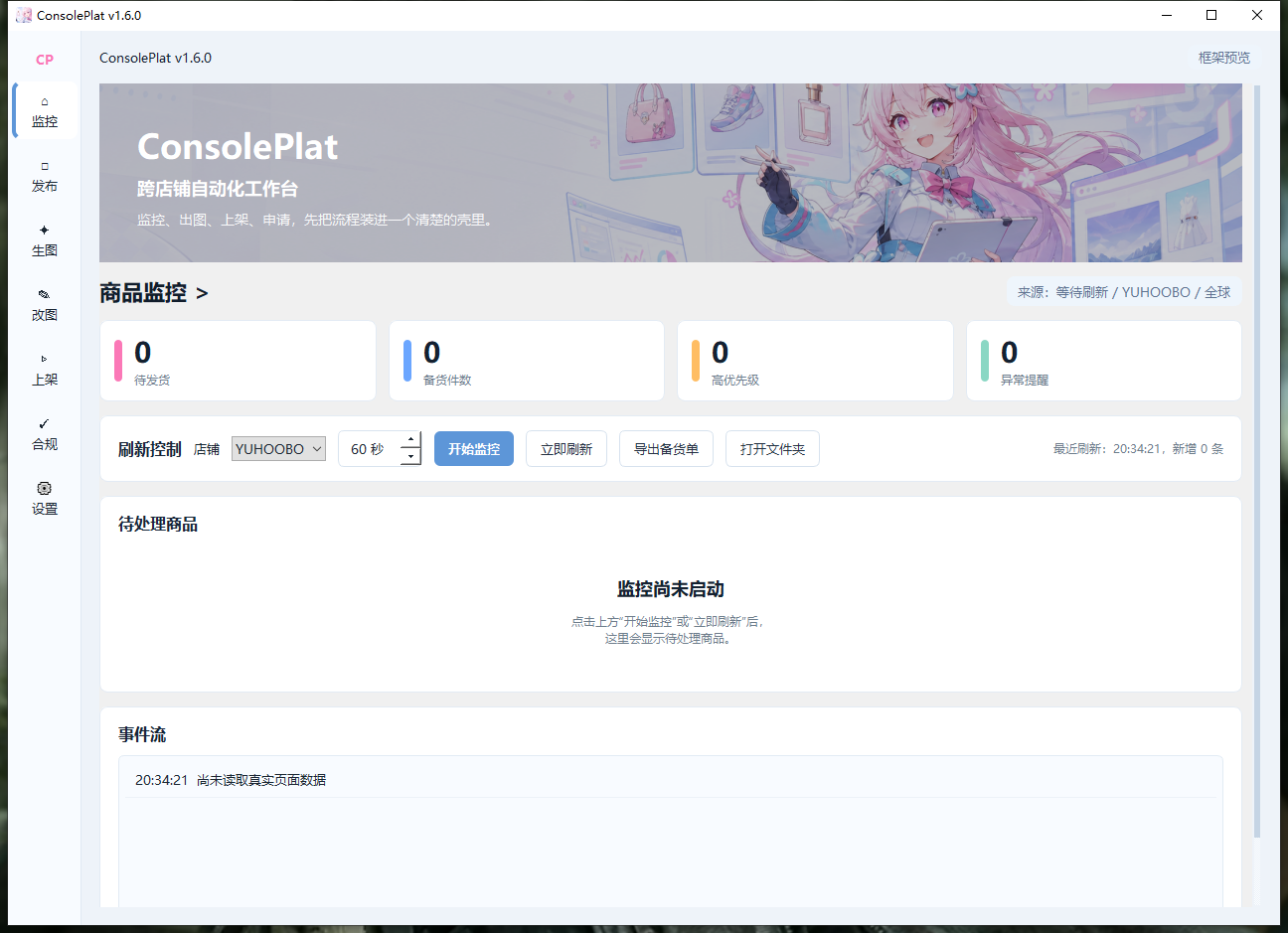Click the ConsolePlat v1.6.0 header title
This screenshot has width=1288, height=933.
click(x=155, y=58)
